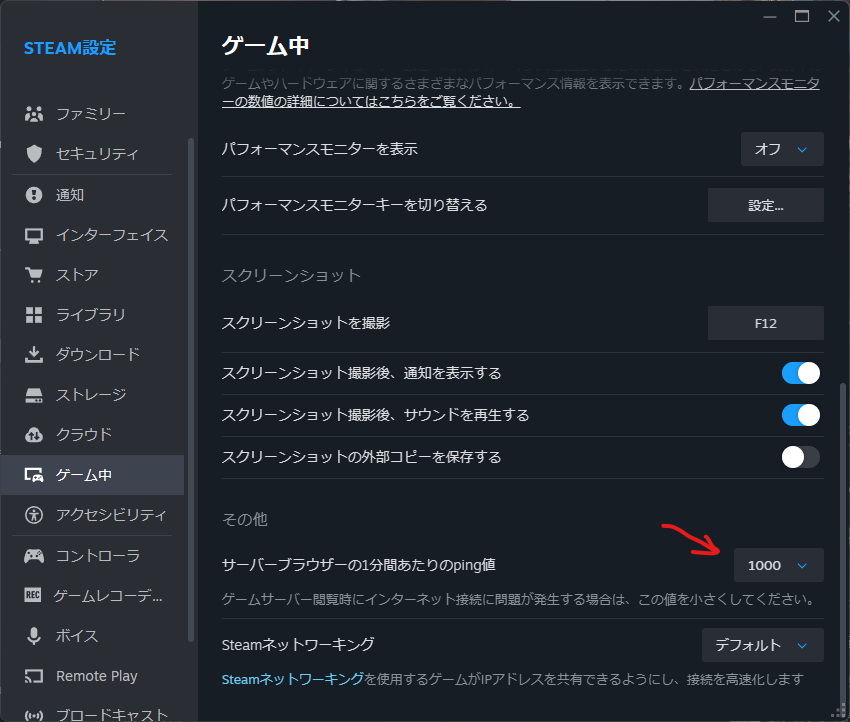Screen dimensions: 850x722
Task: Click the ダウンロード download arrow icon
Action: click(34, 354)
